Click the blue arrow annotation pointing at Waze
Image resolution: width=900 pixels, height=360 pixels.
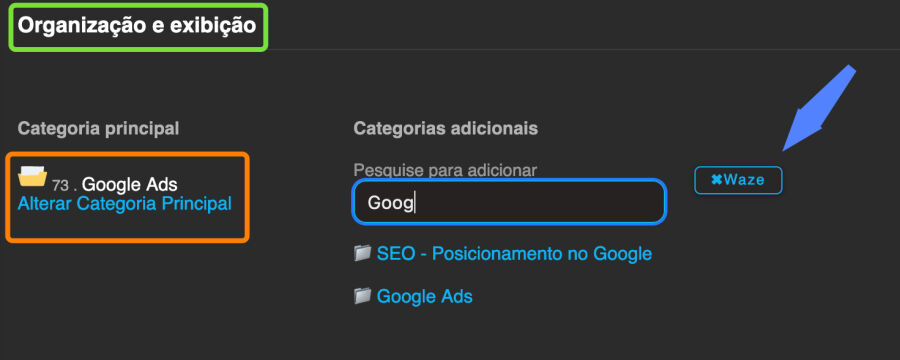pyautogui.click(x=819, y=109)
